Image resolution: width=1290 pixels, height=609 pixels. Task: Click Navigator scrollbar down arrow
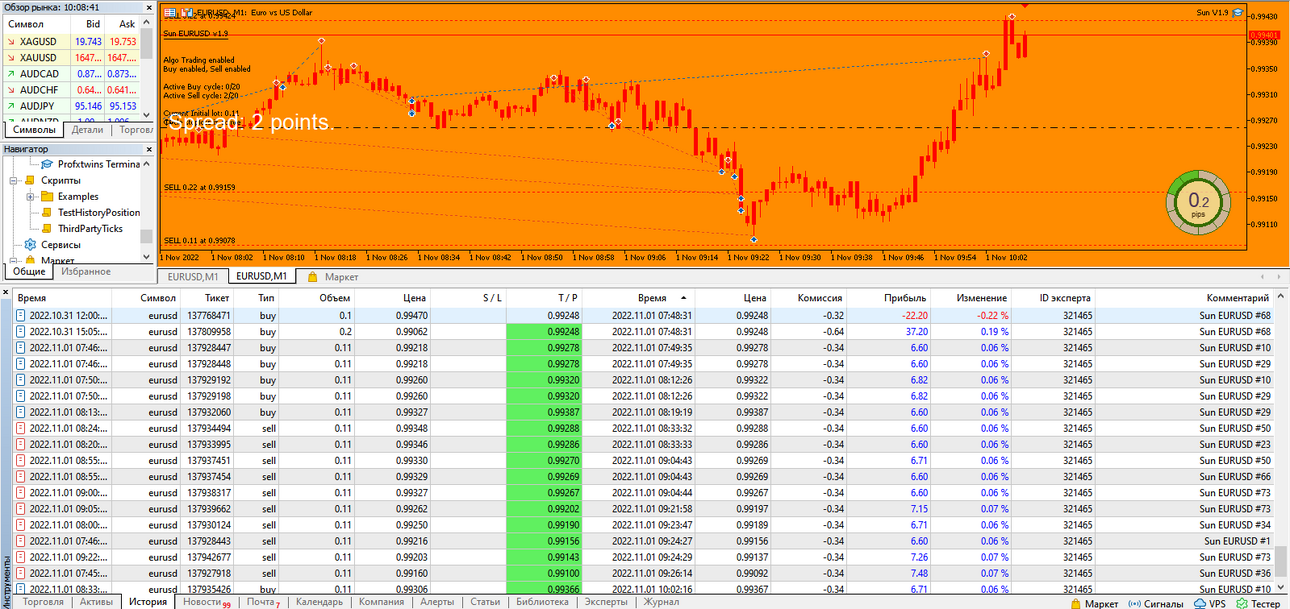click(x=147, y=258)
